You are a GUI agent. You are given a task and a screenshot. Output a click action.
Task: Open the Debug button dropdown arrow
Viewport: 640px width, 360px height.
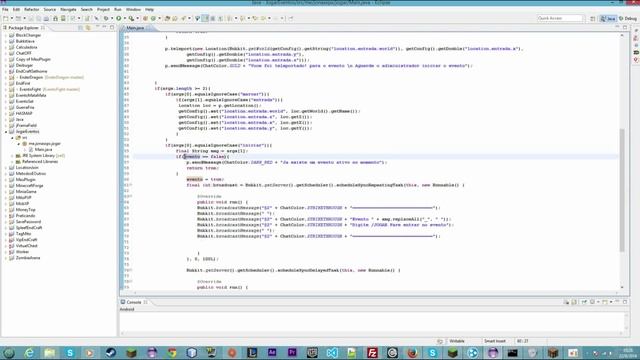click(x=112, y=18)
